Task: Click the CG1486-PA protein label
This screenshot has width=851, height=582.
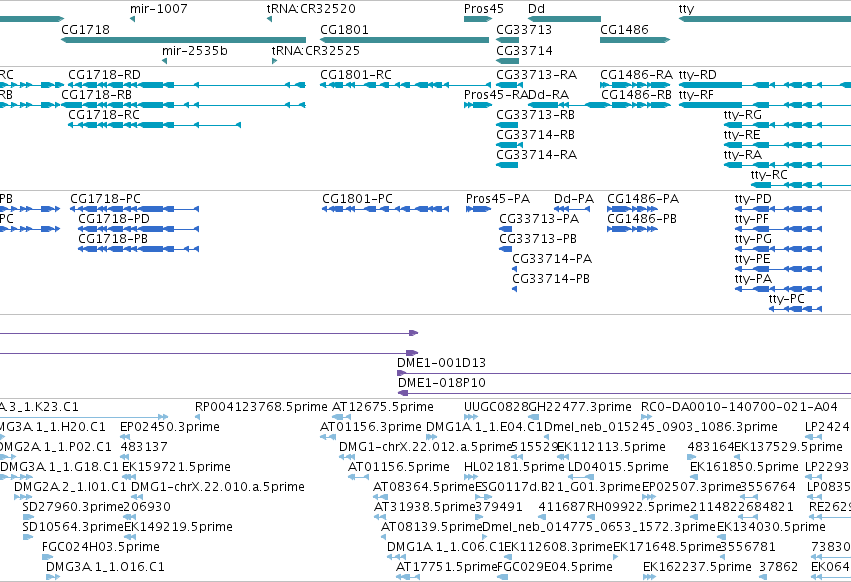Action: click(643, 199)
